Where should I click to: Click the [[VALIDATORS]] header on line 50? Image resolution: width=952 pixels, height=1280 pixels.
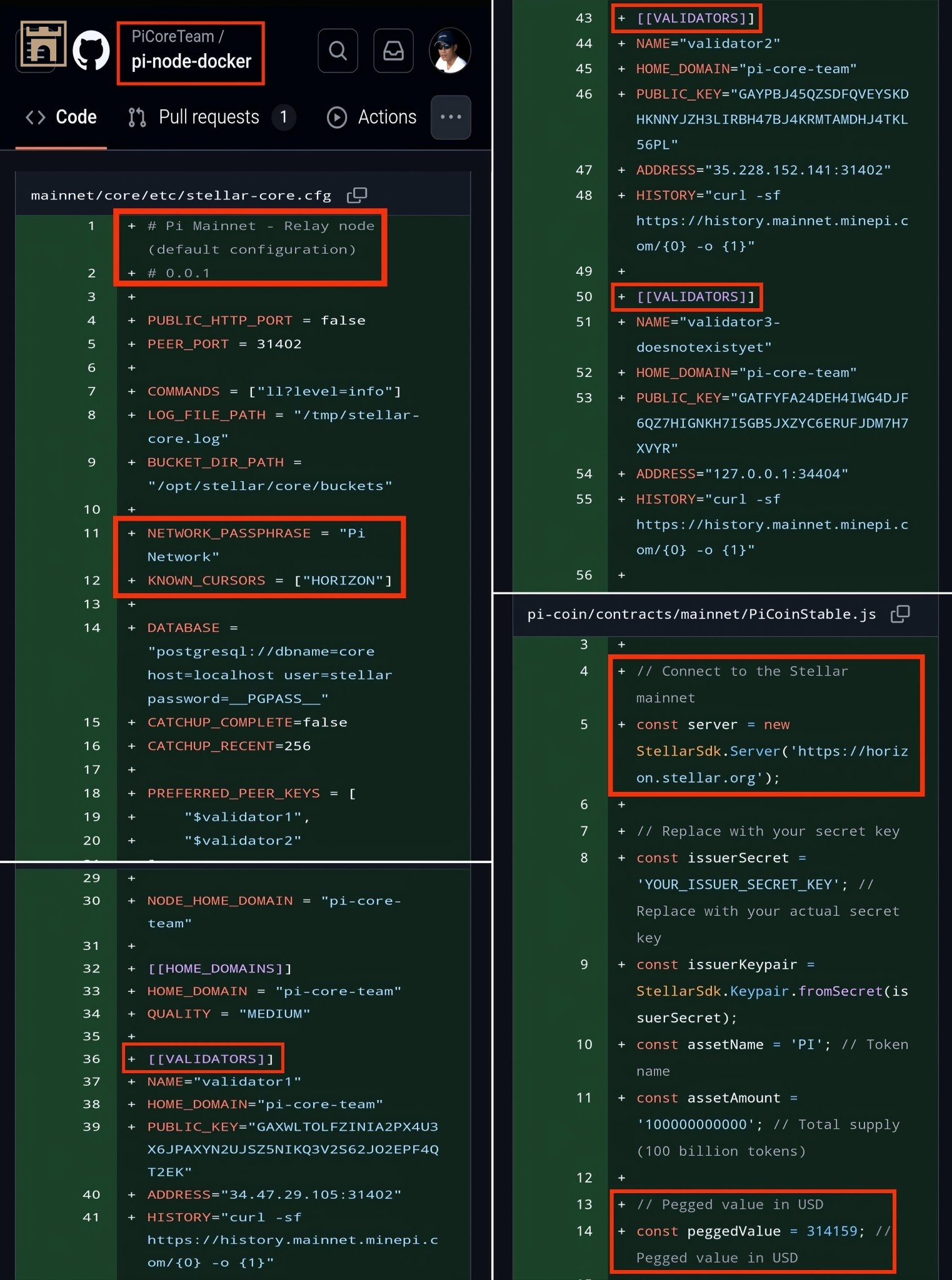(x=696, y=297)
